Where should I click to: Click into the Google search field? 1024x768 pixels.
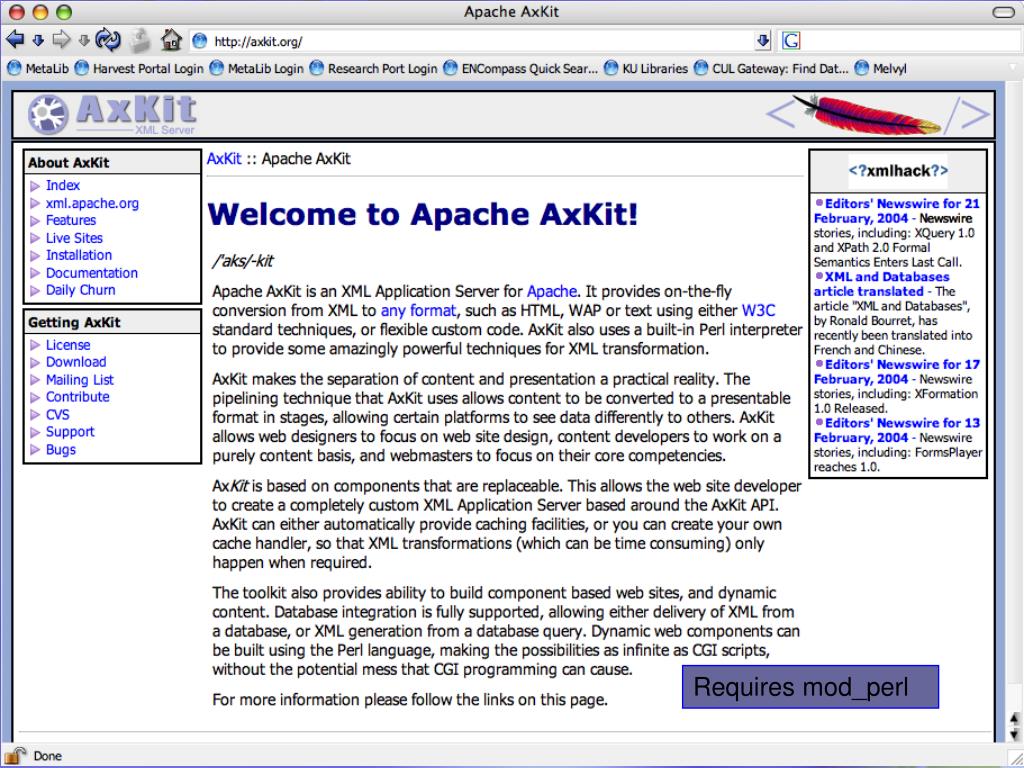[911, 41]
